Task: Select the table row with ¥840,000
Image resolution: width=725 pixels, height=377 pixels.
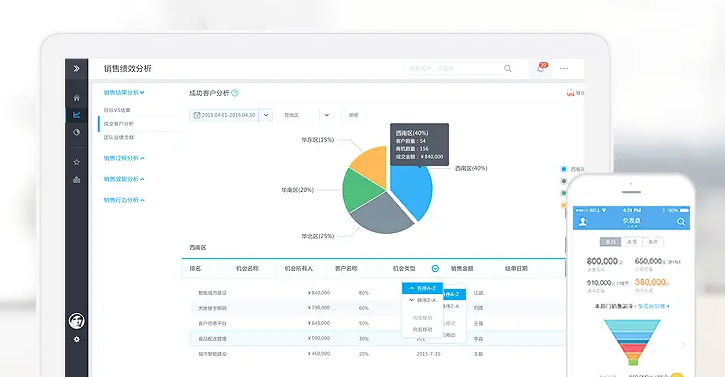Action: [x=378, y=293]
